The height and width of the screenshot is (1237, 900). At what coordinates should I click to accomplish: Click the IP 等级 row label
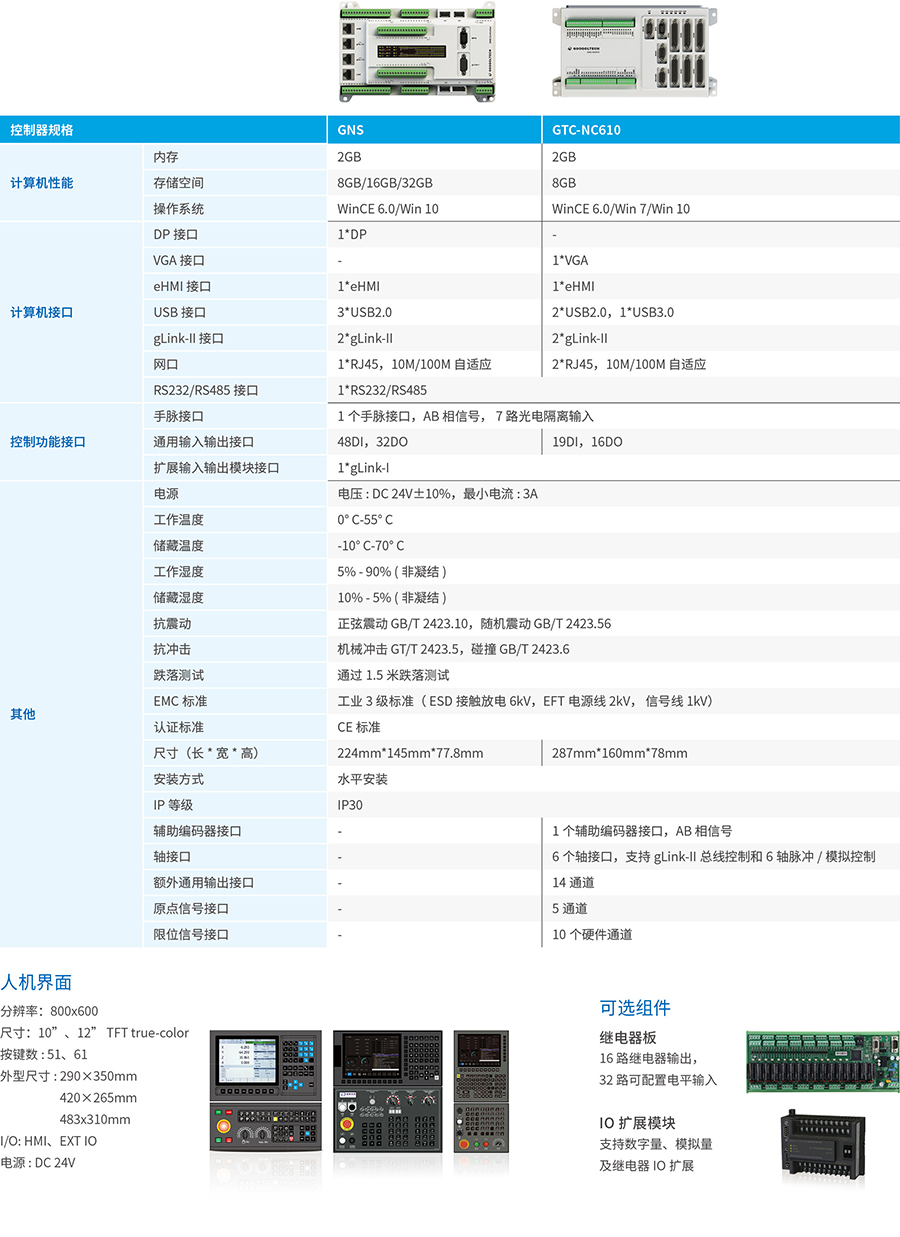173,805
